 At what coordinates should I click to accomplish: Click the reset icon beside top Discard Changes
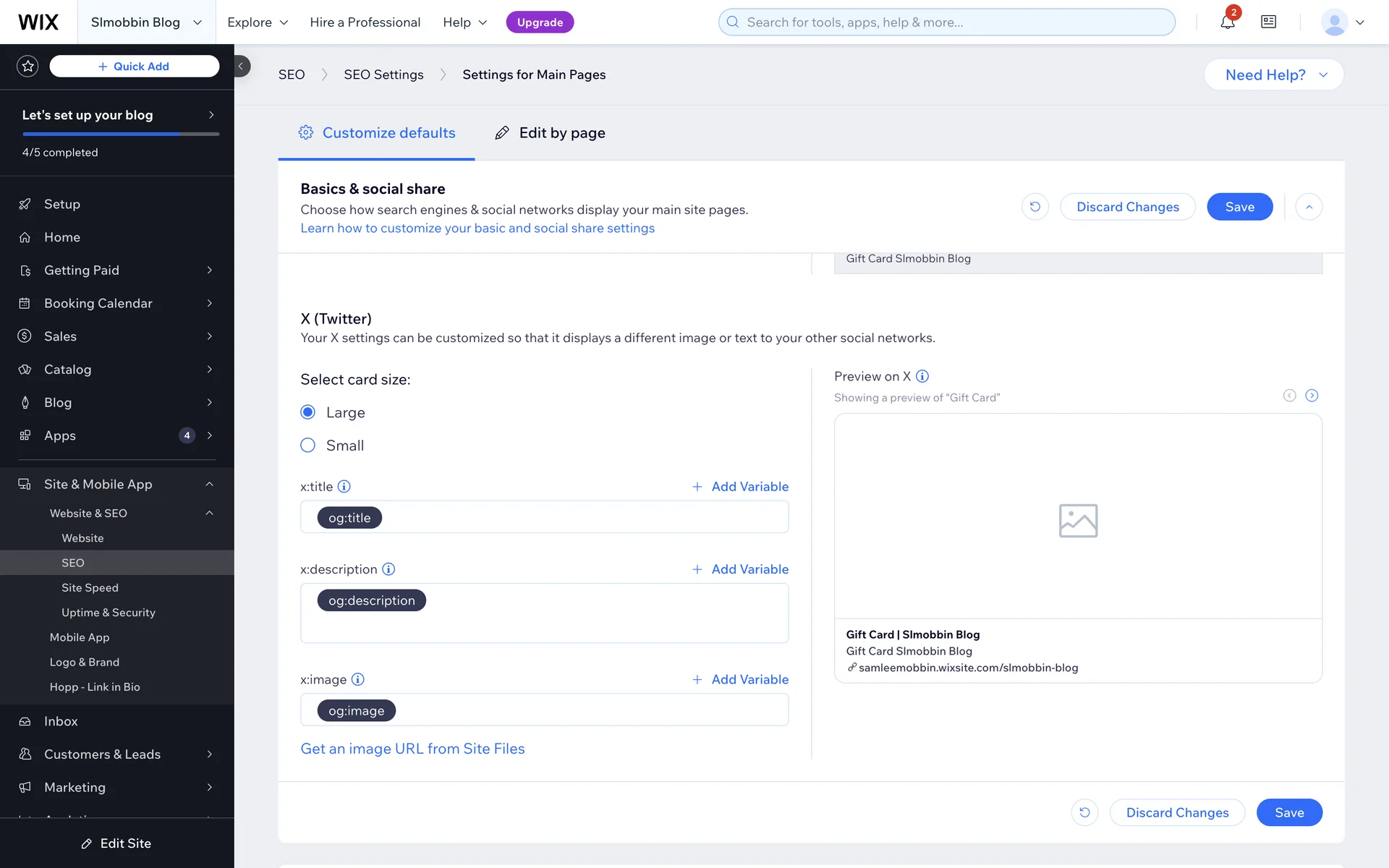coord(1035,207)
